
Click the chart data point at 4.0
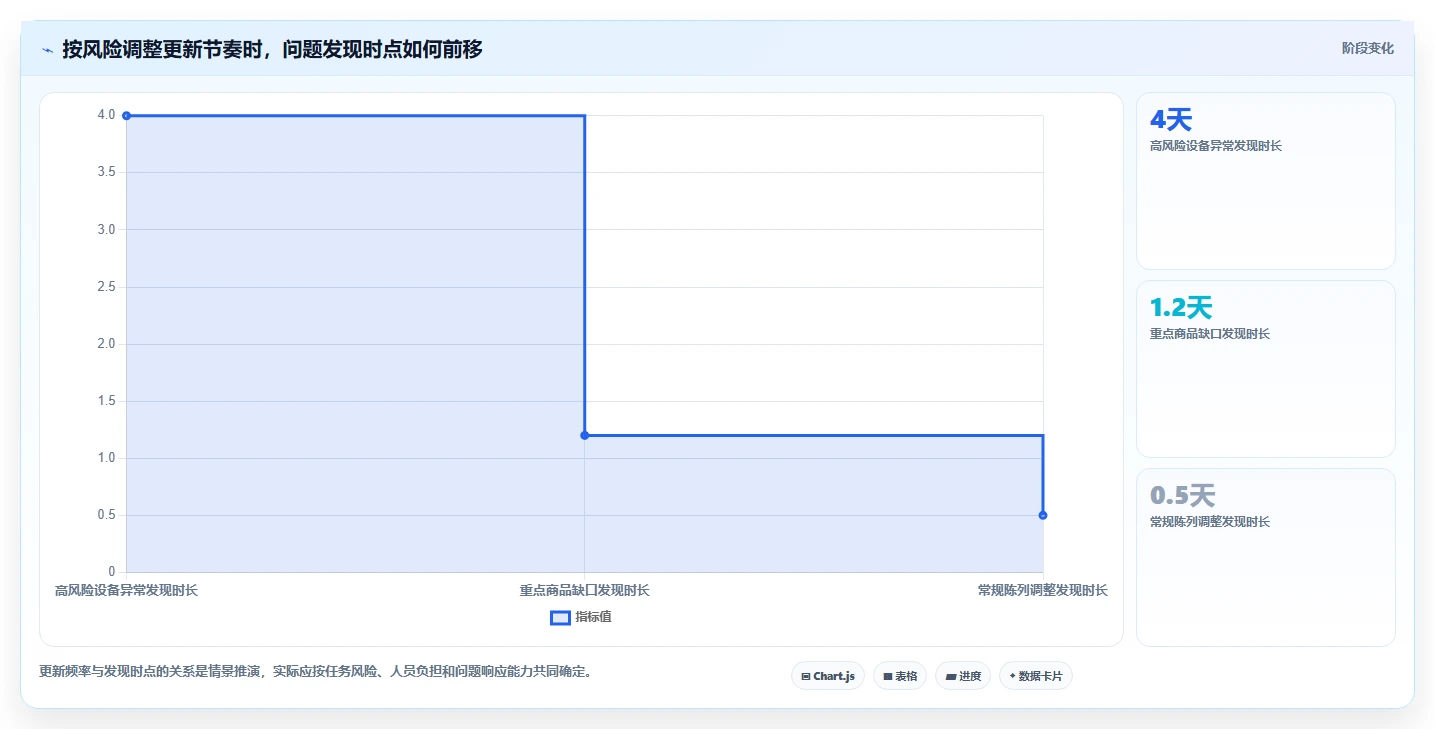pyautogui.click(x=126, y=116)
